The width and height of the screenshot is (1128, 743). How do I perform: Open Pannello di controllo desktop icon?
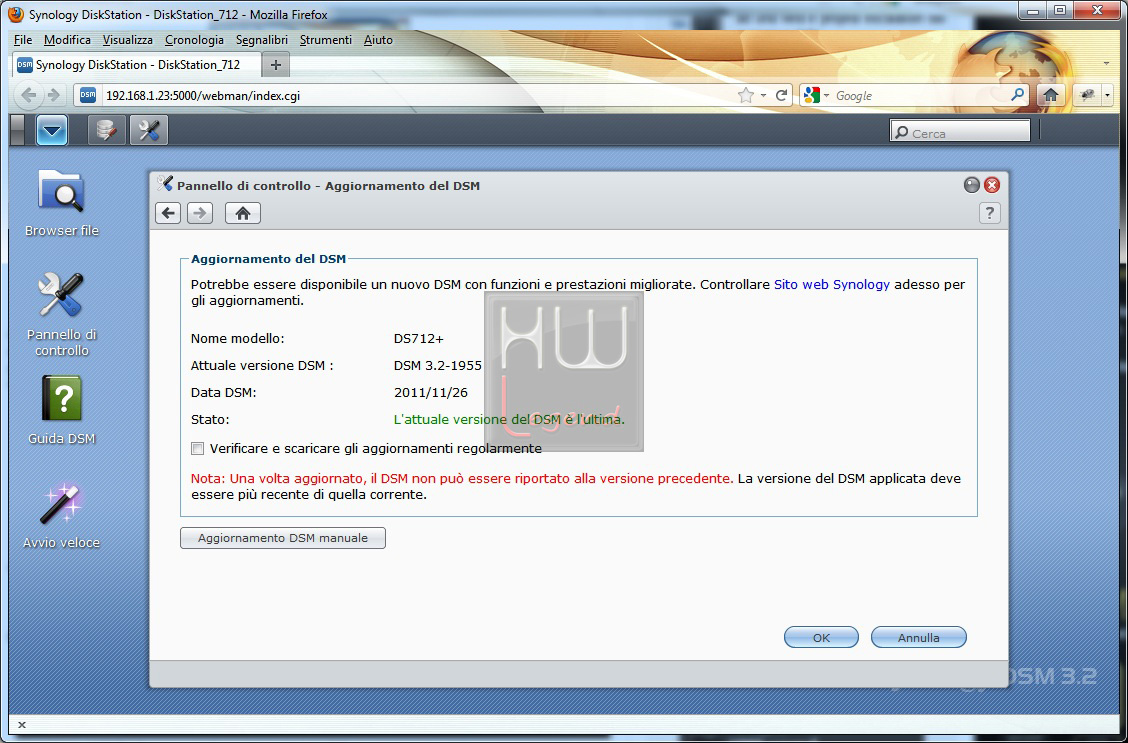[62, 314]
